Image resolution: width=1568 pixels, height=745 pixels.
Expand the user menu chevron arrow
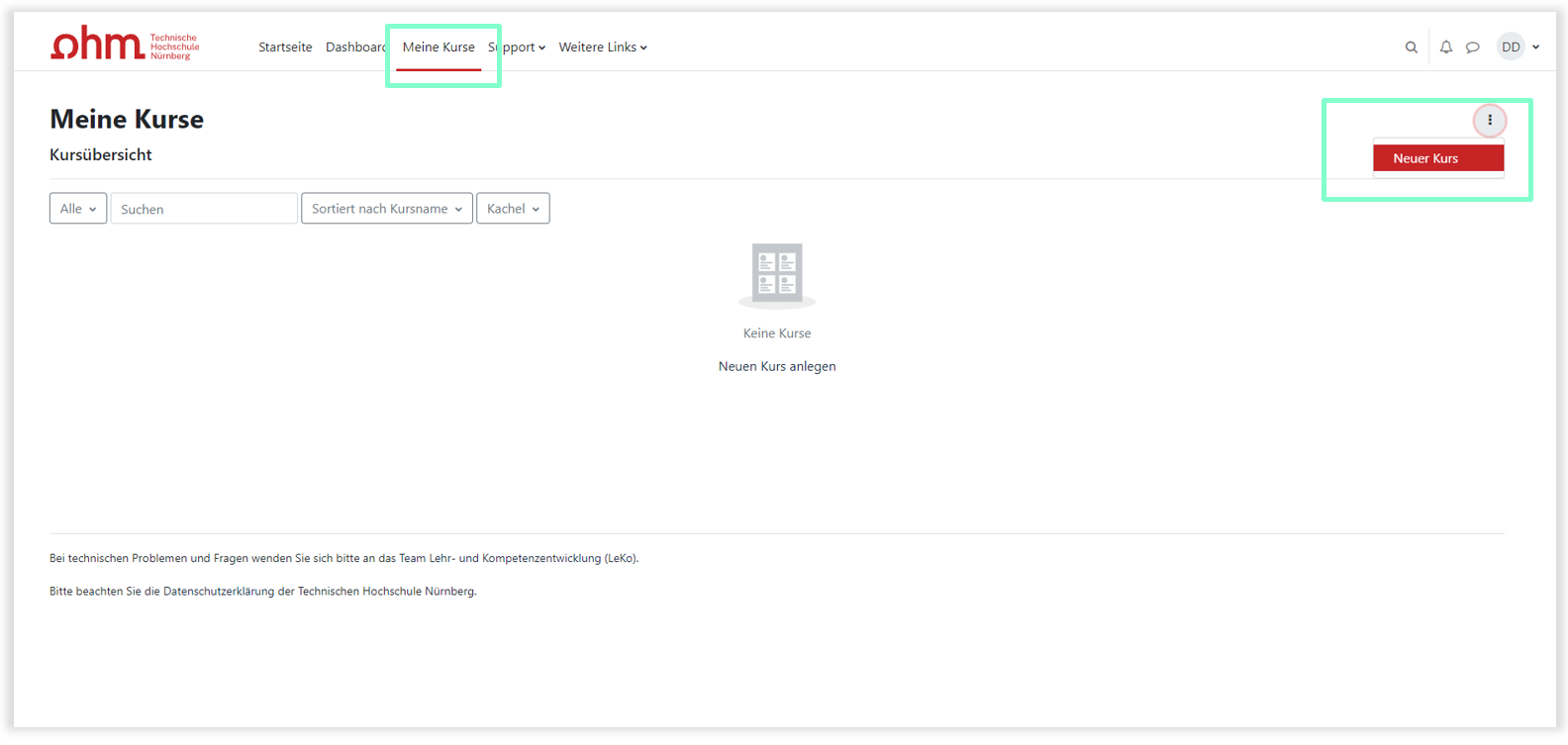(x=1536, y=47)
